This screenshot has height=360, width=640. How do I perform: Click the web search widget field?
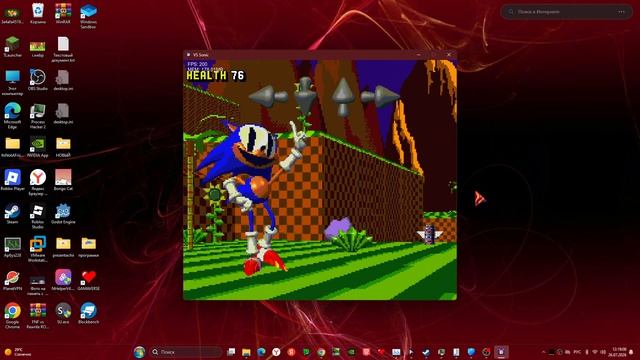pyautogui.click(x=567, y=12)
